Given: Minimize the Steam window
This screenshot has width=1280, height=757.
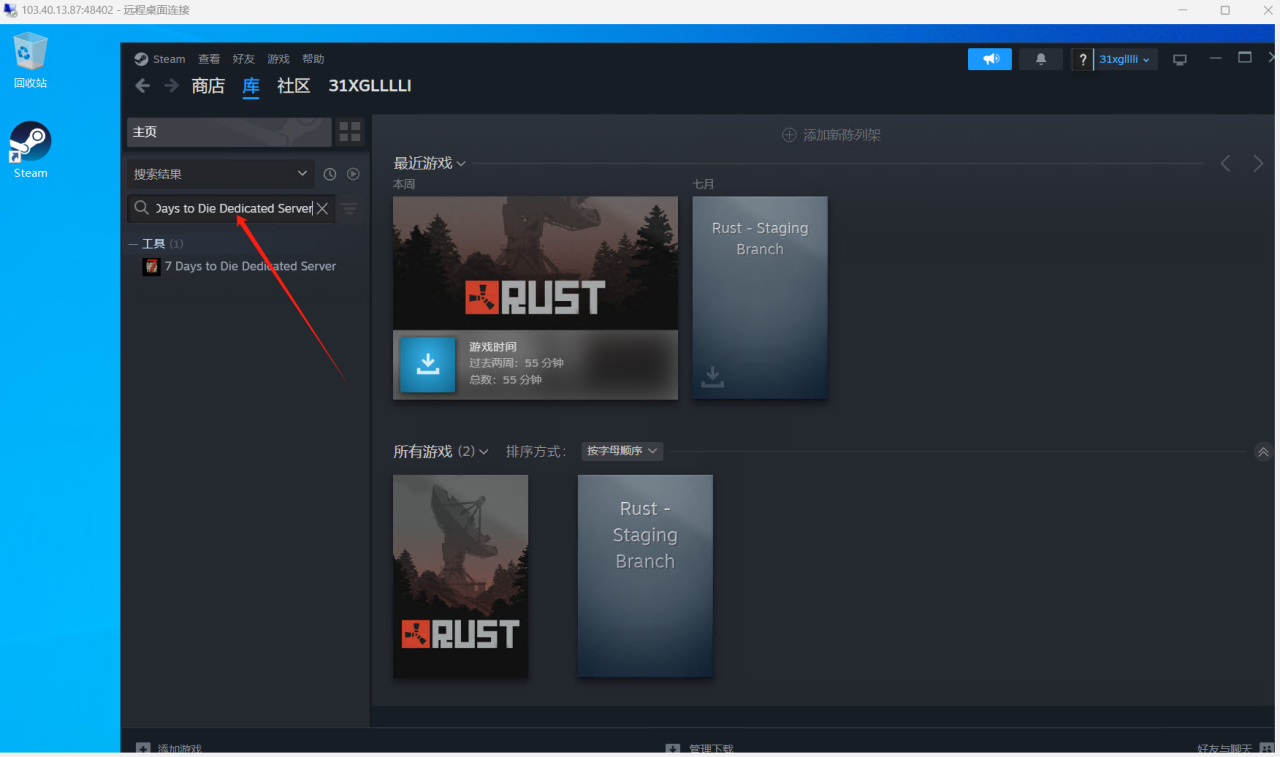Looking at the screenshot, I should (x=1216, y=59).
